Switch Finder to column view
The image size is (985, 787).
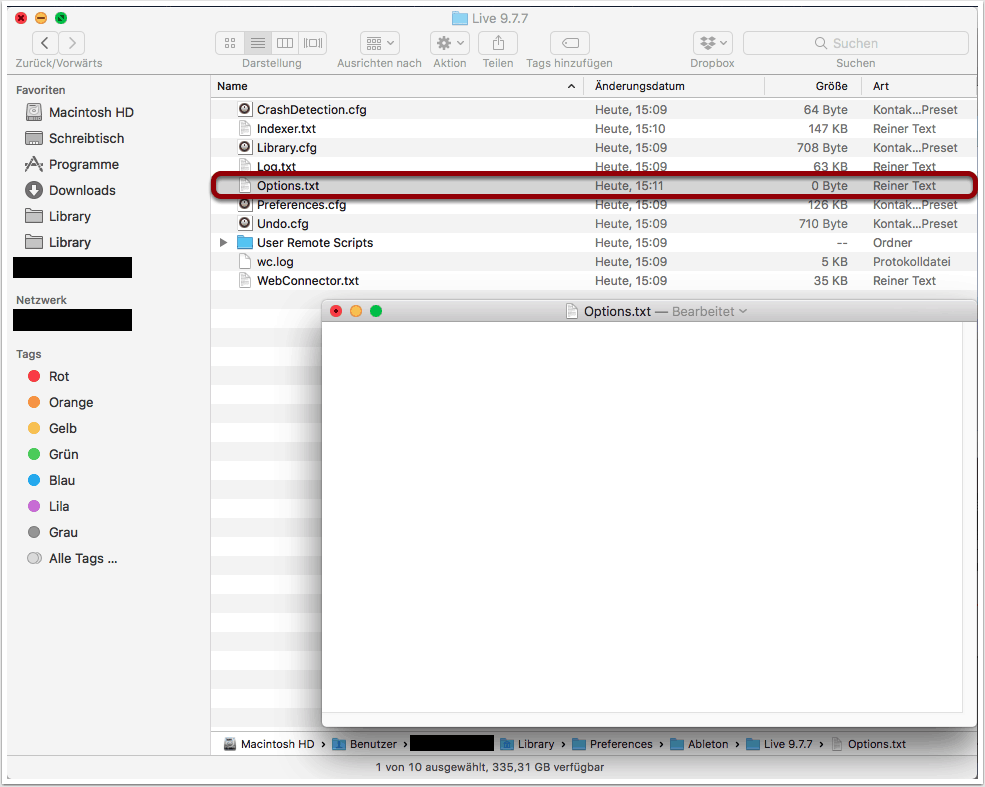[x=285, y=43]
